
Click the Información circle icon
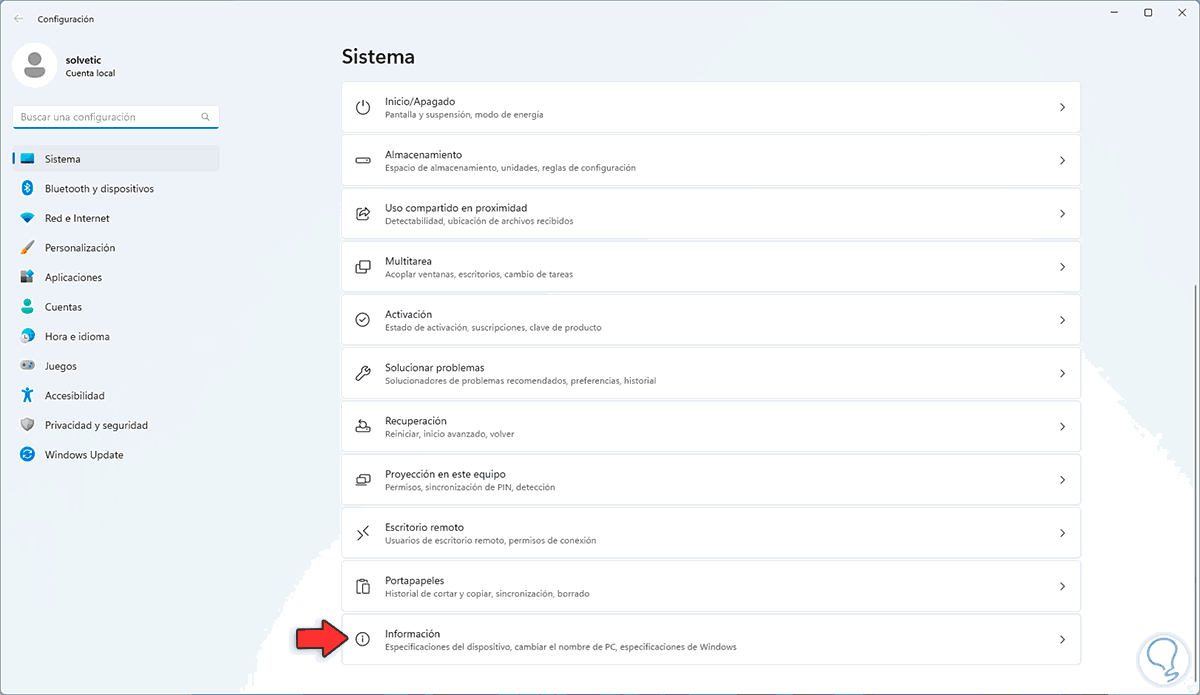(363, 639)
